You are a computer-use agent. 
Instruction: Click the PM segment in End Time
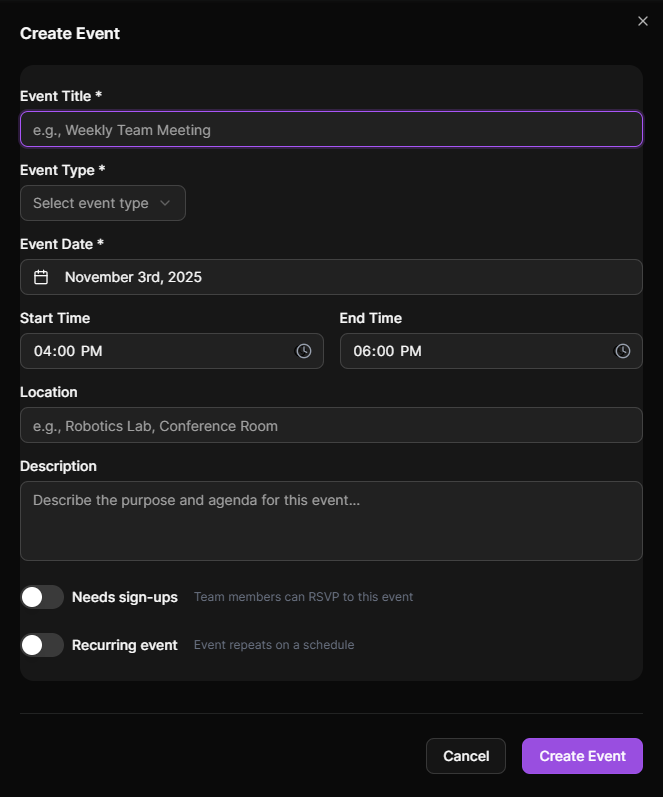411,351
